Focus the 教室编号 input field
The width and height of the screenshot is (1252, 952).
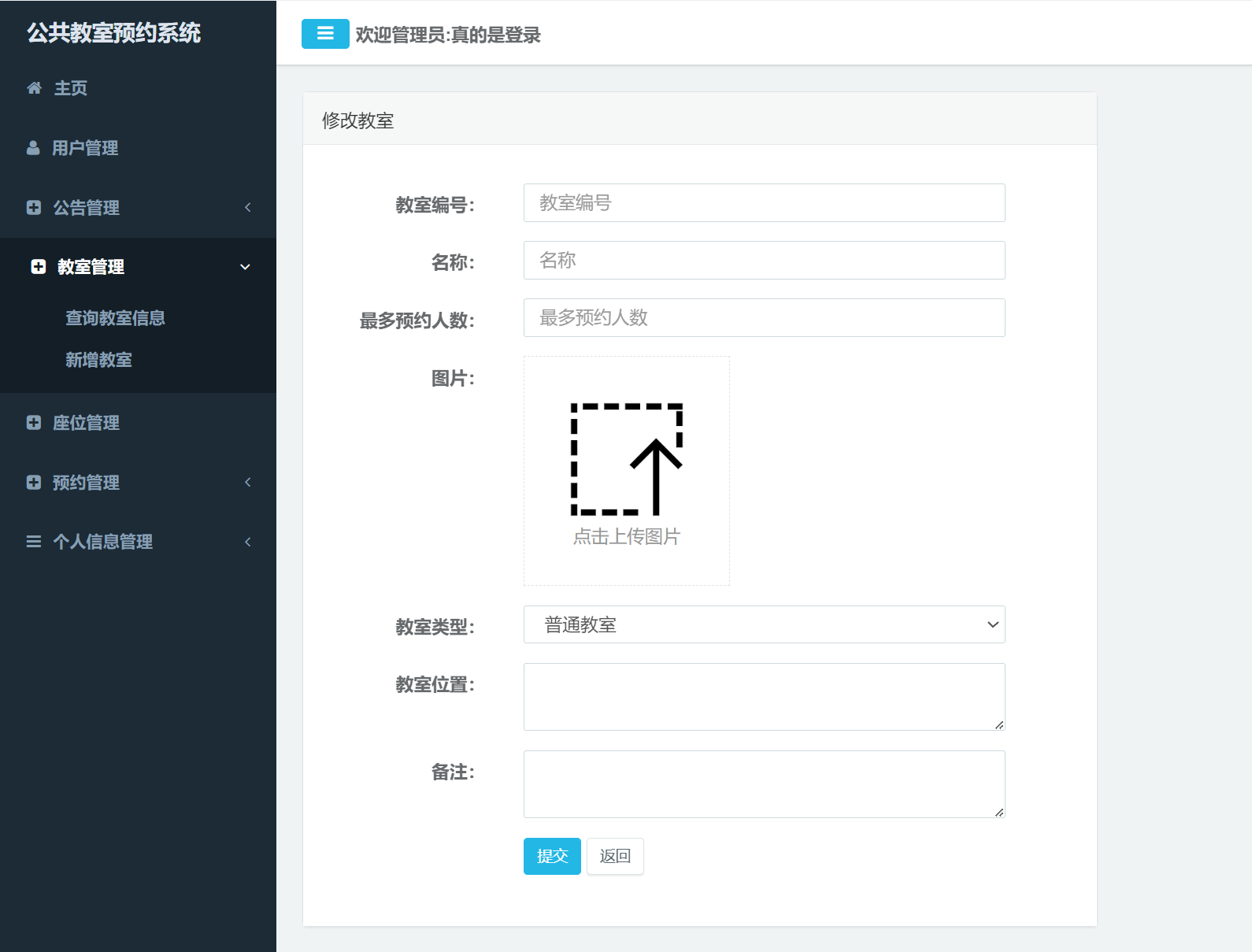pos(764,203)
